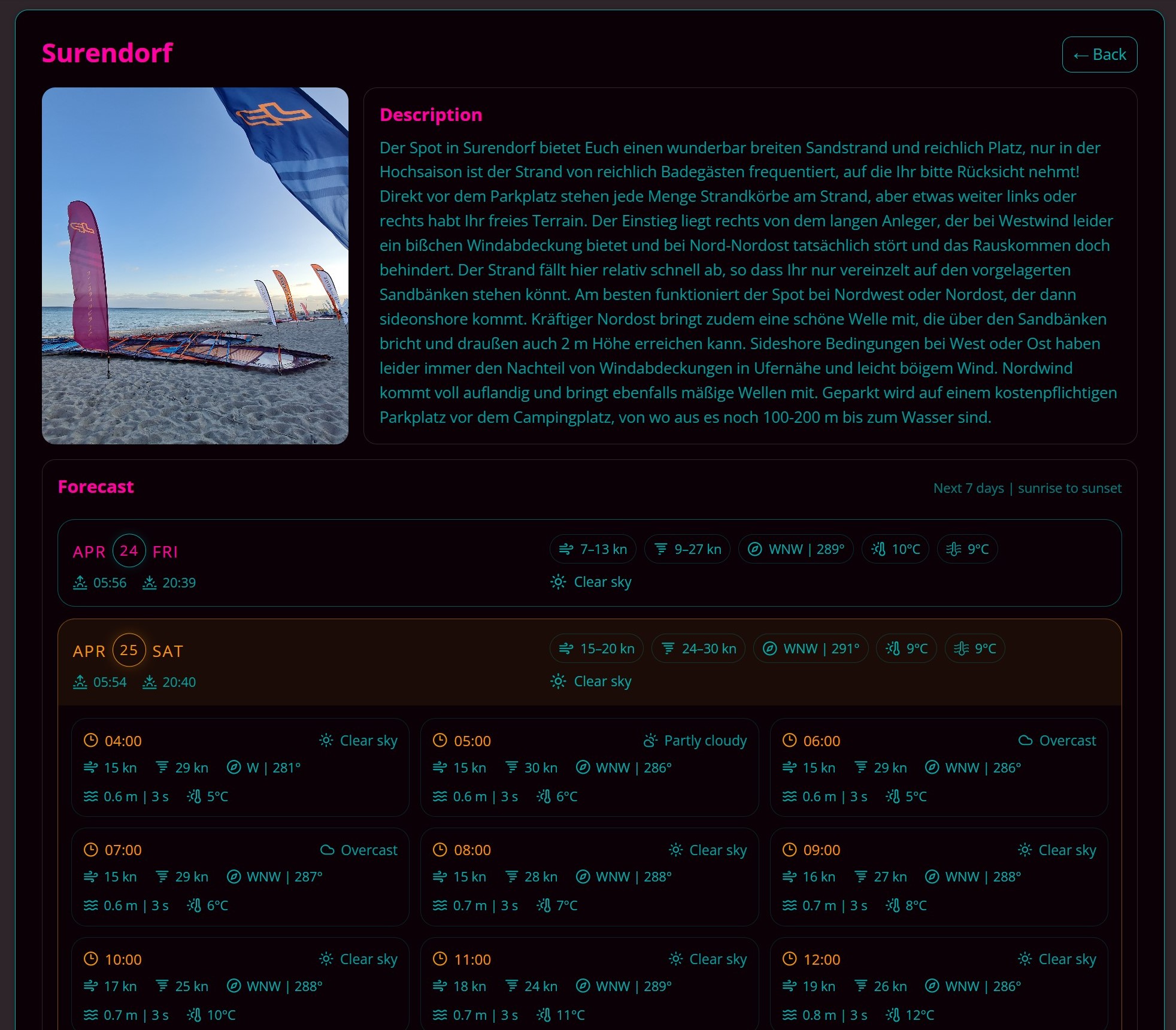Open the Surendorf beach photo thumbnail
Screen dimensions: 1176x1030
tap(195, 266)
